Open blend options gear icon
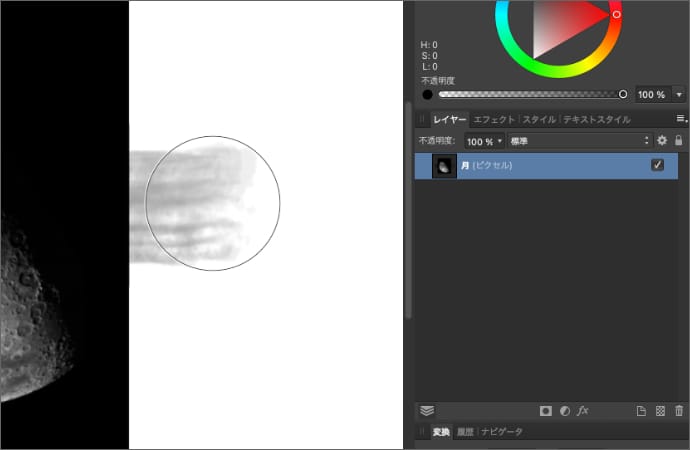Viewport: 690px width, 450px height. pos(661,141)
